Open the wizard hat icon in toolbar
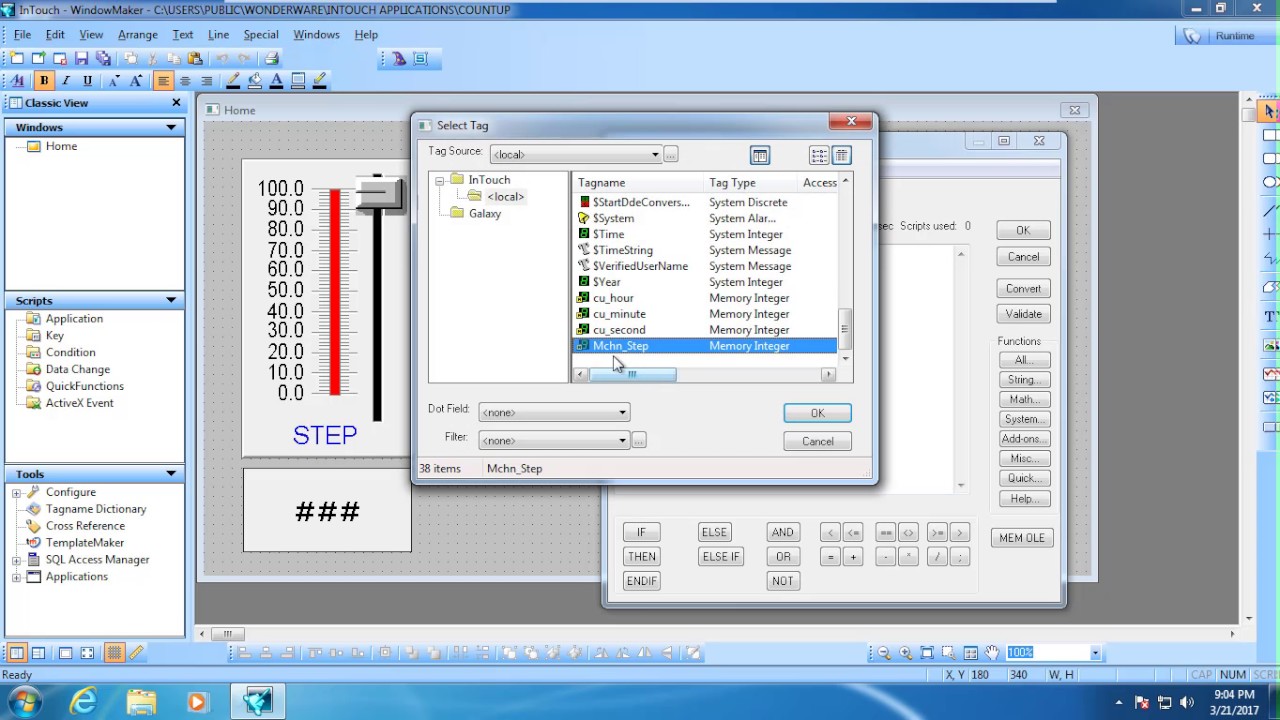Screen dimensions: 1280x720 point(399,59)
